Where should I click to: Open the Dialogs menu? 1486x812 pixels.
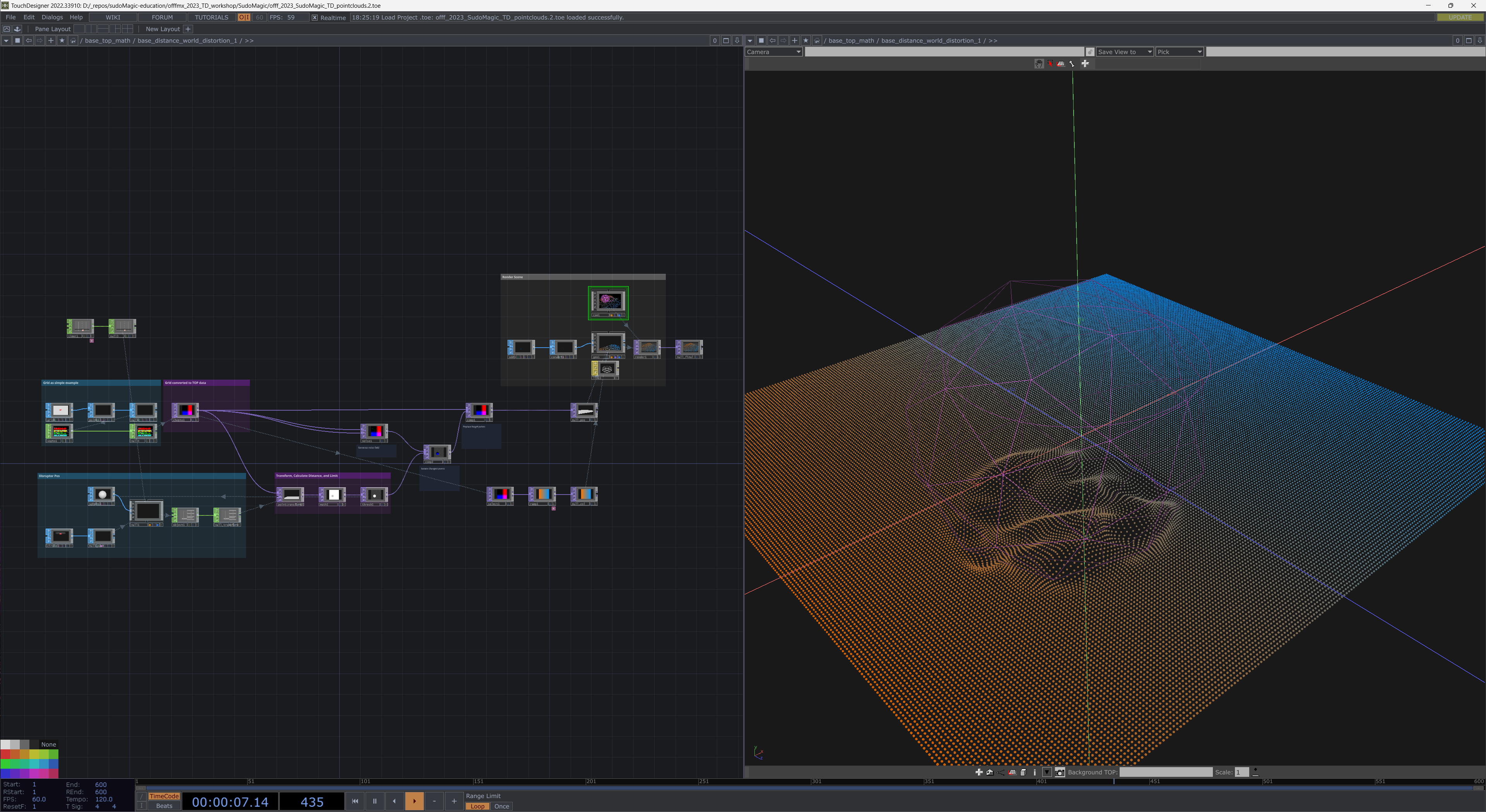(52, 17)
